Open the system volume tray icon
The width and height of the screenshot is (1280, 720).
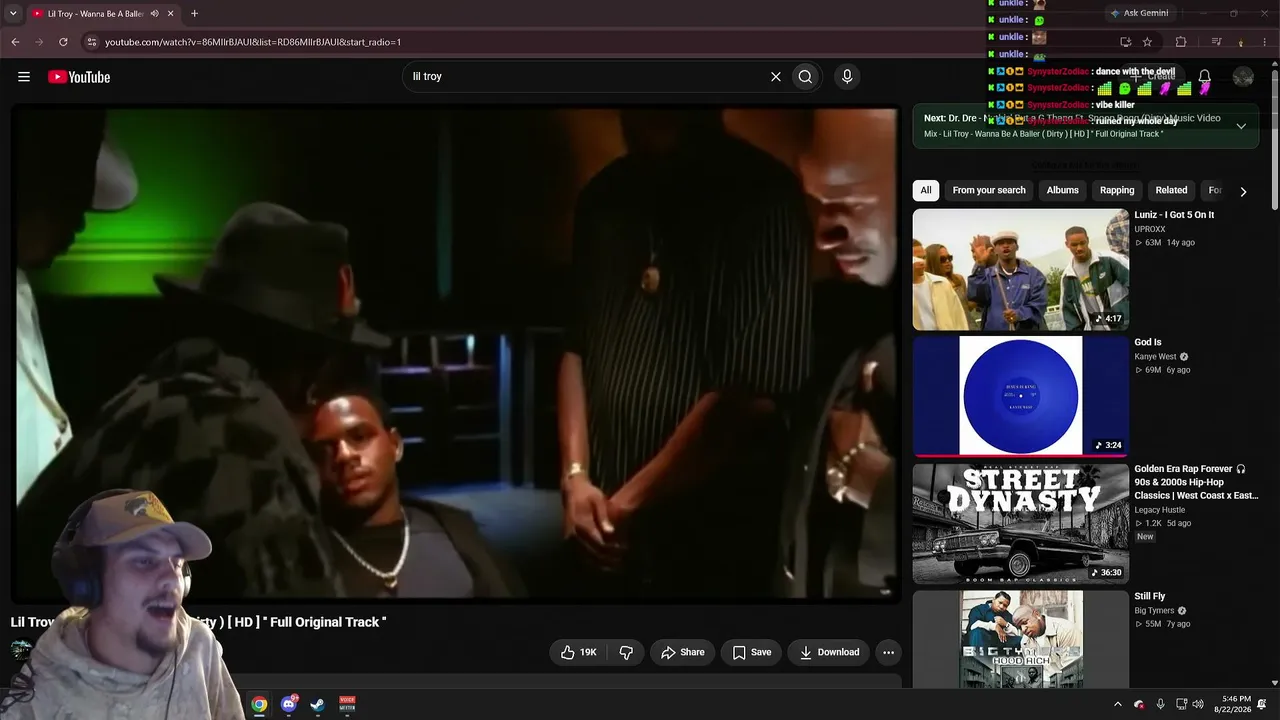[1198, 704]
